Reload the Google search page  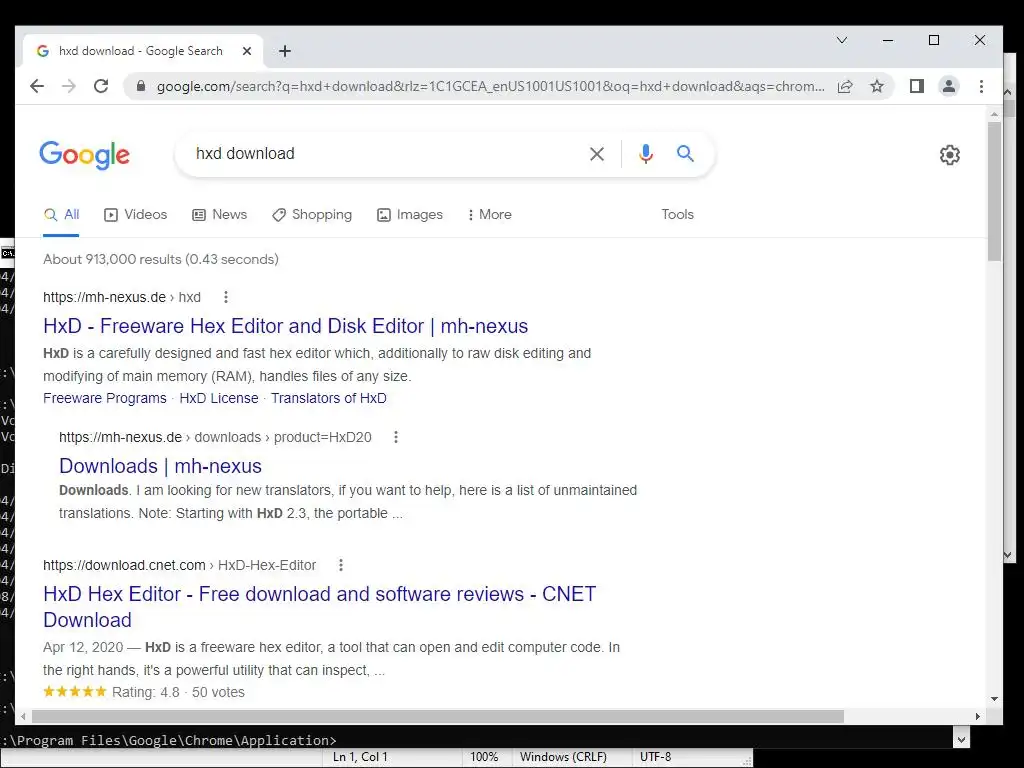(101, 86)
